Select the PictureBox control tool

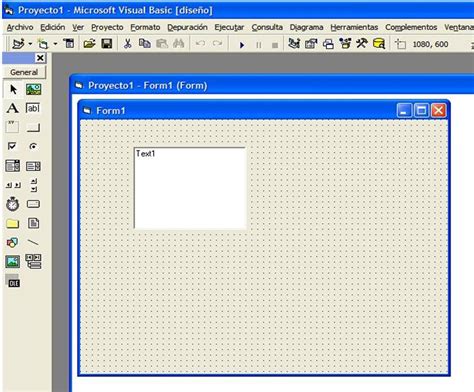point(33,89)
